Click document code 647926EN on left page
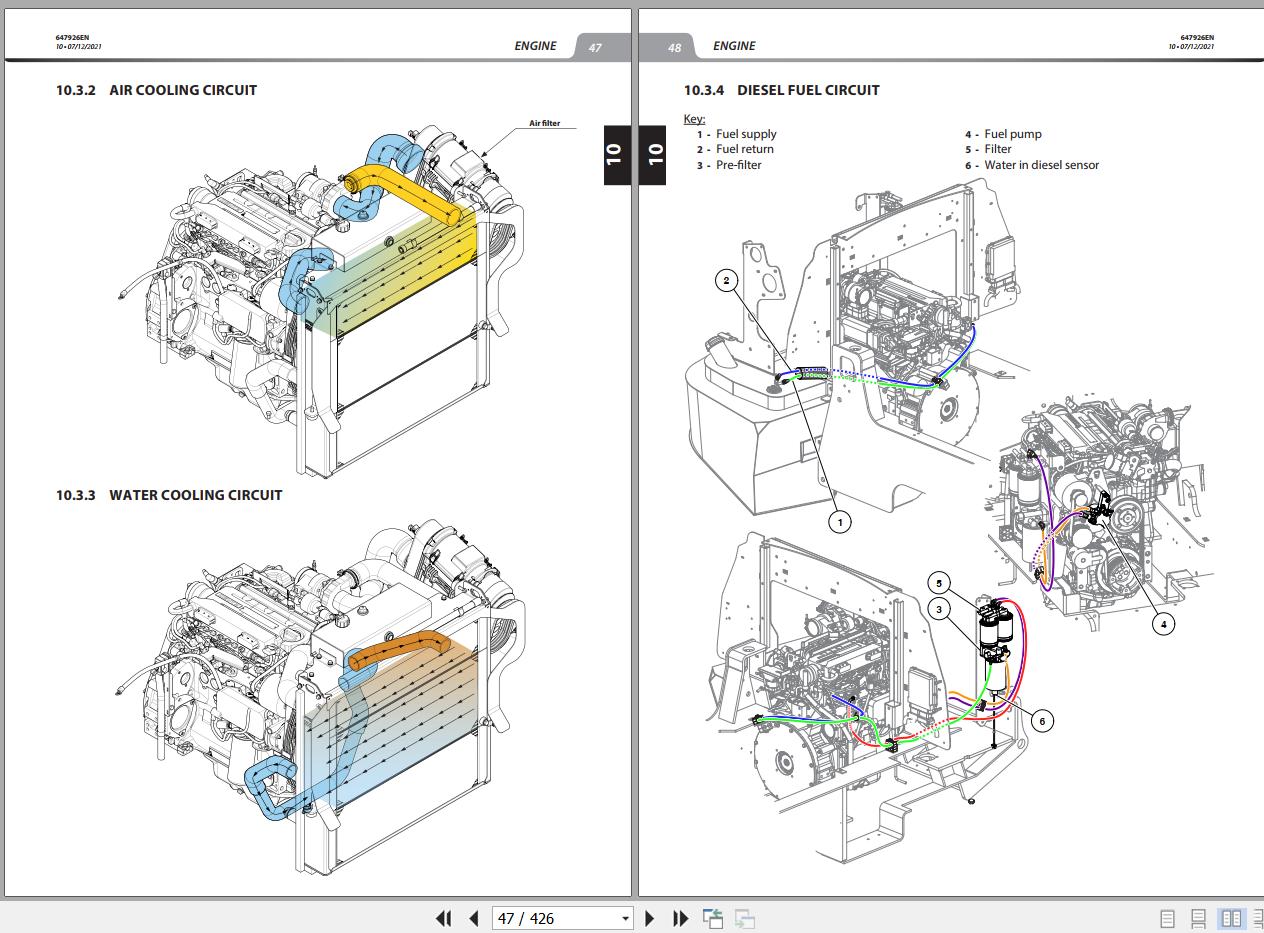The image size is (1264, 933). click(72, 38)
